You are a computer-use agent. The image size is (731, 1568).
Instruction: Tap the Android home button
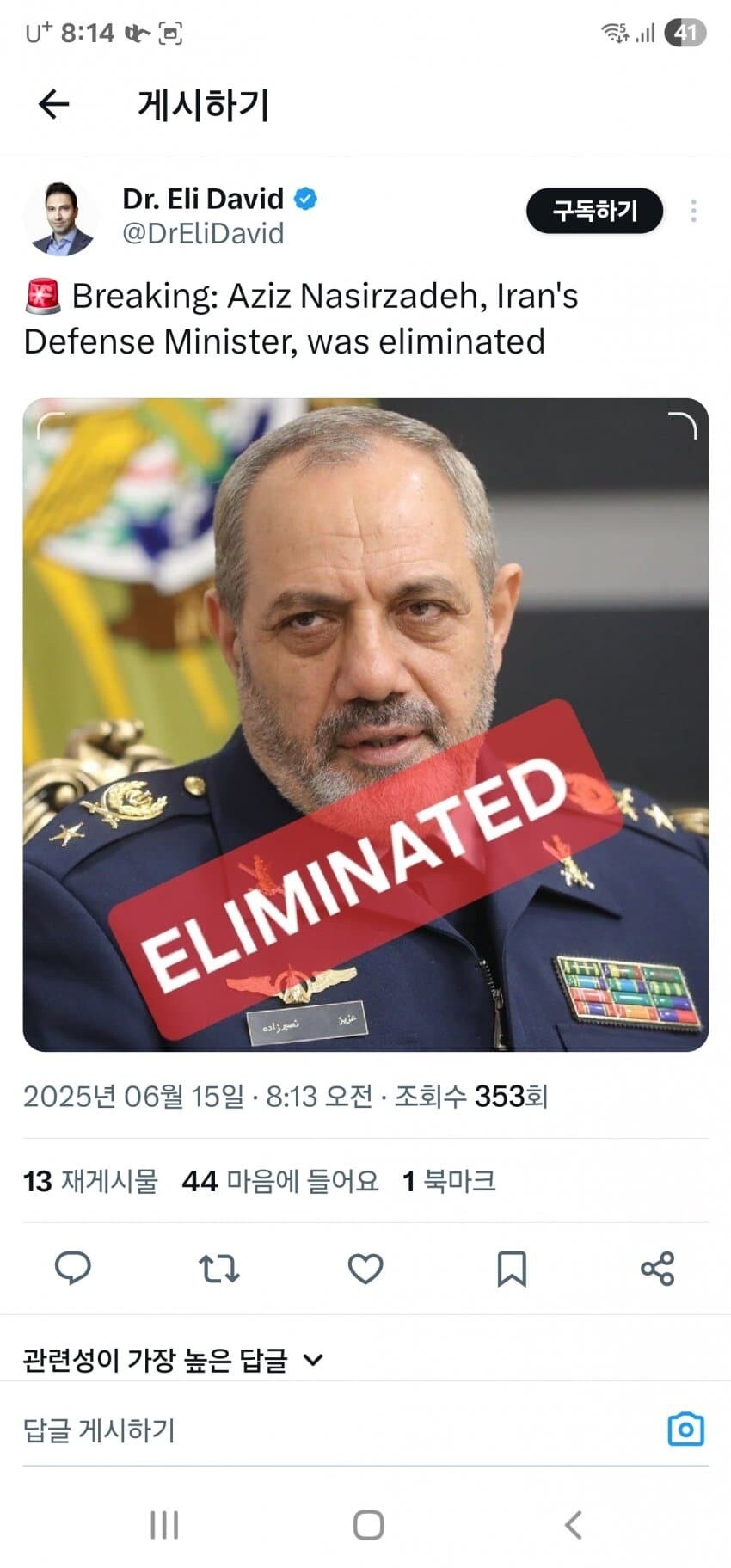pyautogui.click(x=368, y=1525)
